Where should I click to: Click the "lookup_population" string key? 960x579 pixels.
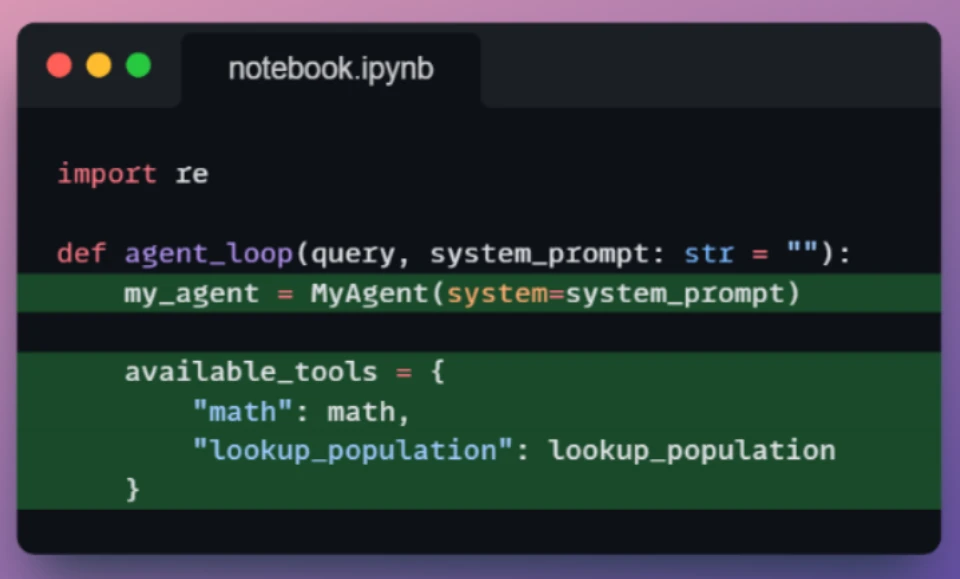pos(353,451)
